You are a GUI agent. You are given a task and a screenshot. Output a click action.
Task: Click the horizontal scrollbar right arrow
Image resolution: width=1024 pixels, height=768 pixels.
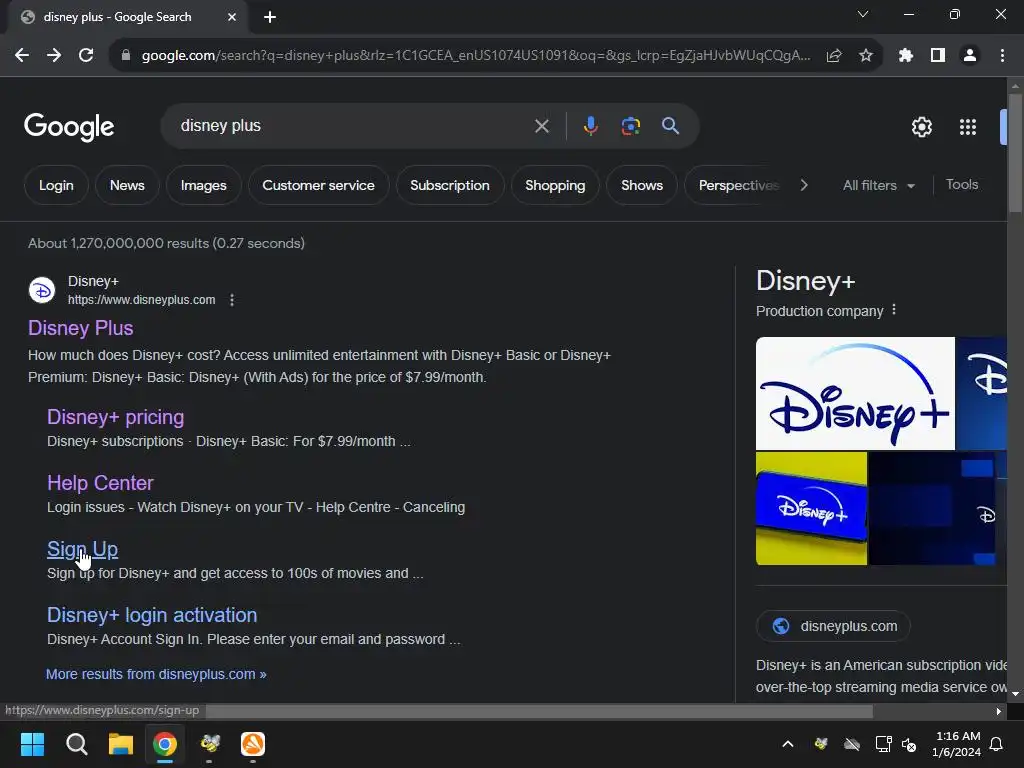pos(998,711)
